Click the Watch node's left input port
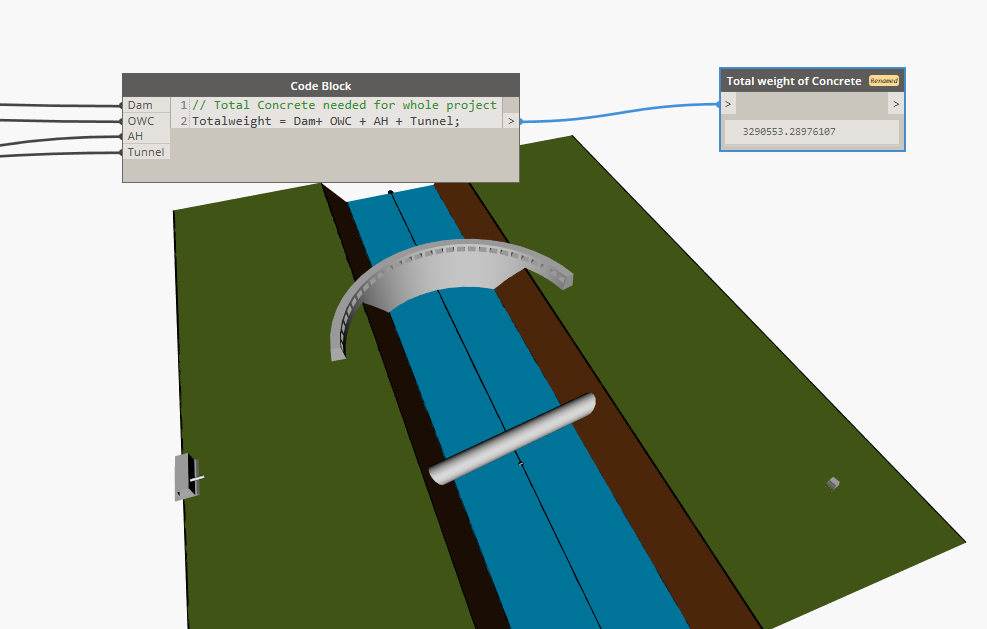987x629 pixels. [728, 104]
